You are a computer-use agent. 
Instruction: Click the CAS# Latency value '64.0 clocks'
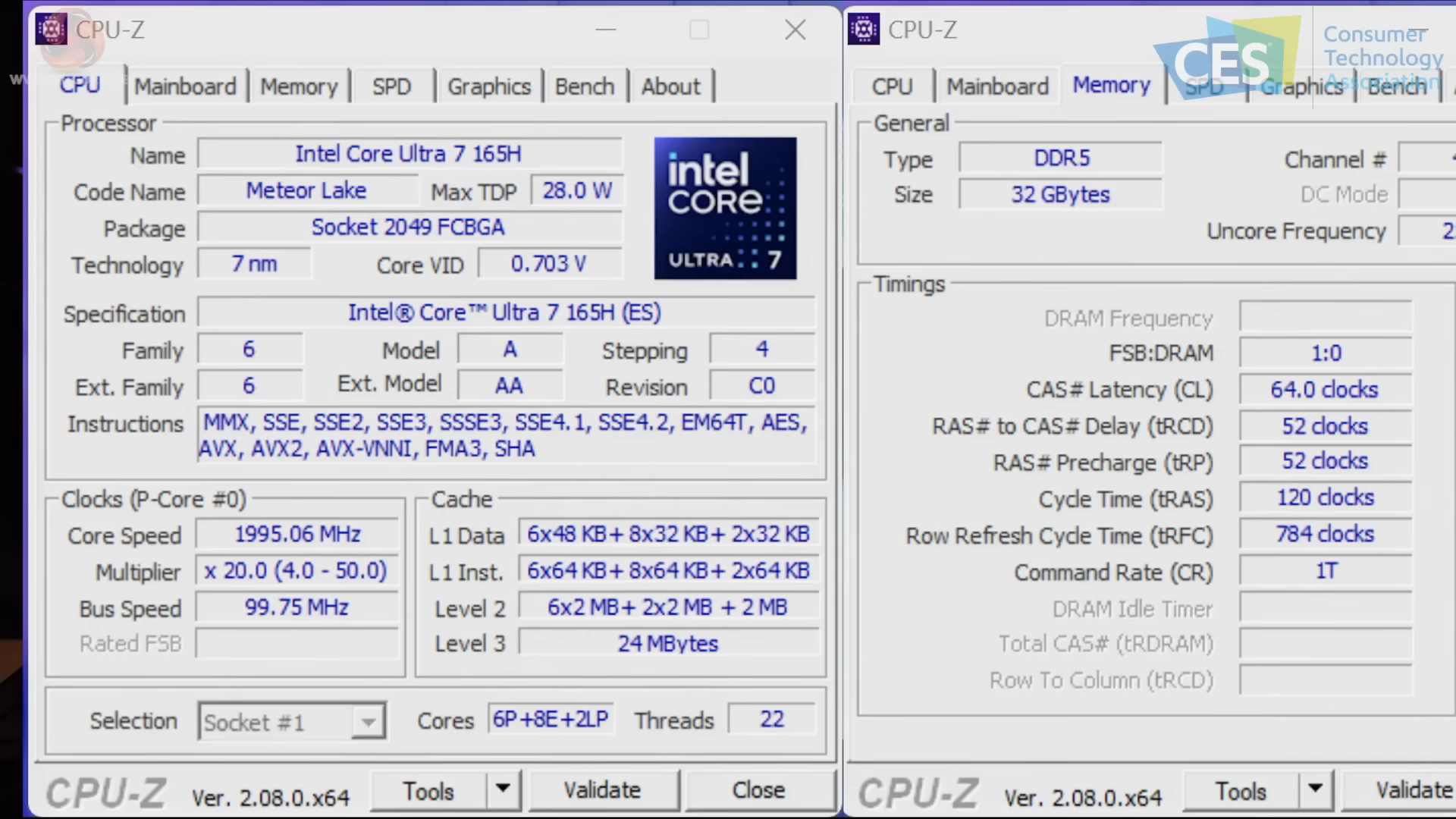[x=1326, y=390]
